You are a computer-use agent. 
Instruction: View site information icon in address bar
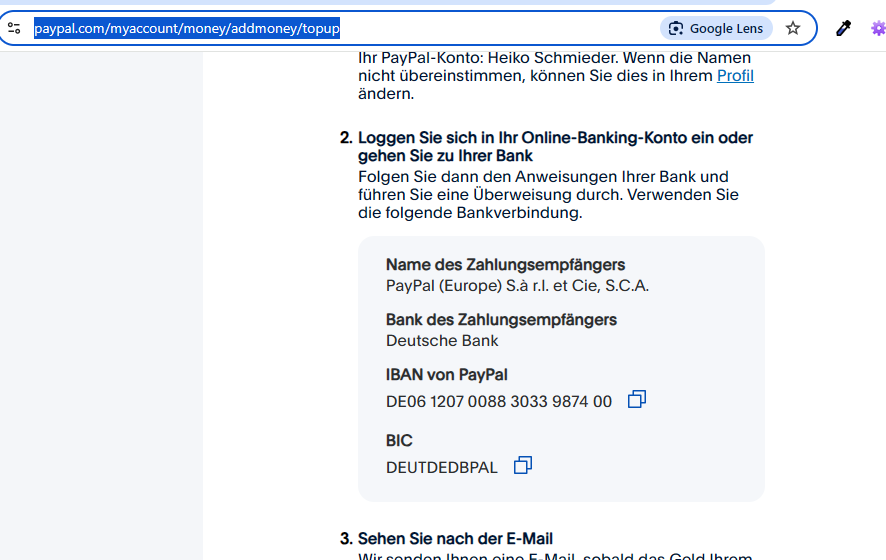coord(14,28)
